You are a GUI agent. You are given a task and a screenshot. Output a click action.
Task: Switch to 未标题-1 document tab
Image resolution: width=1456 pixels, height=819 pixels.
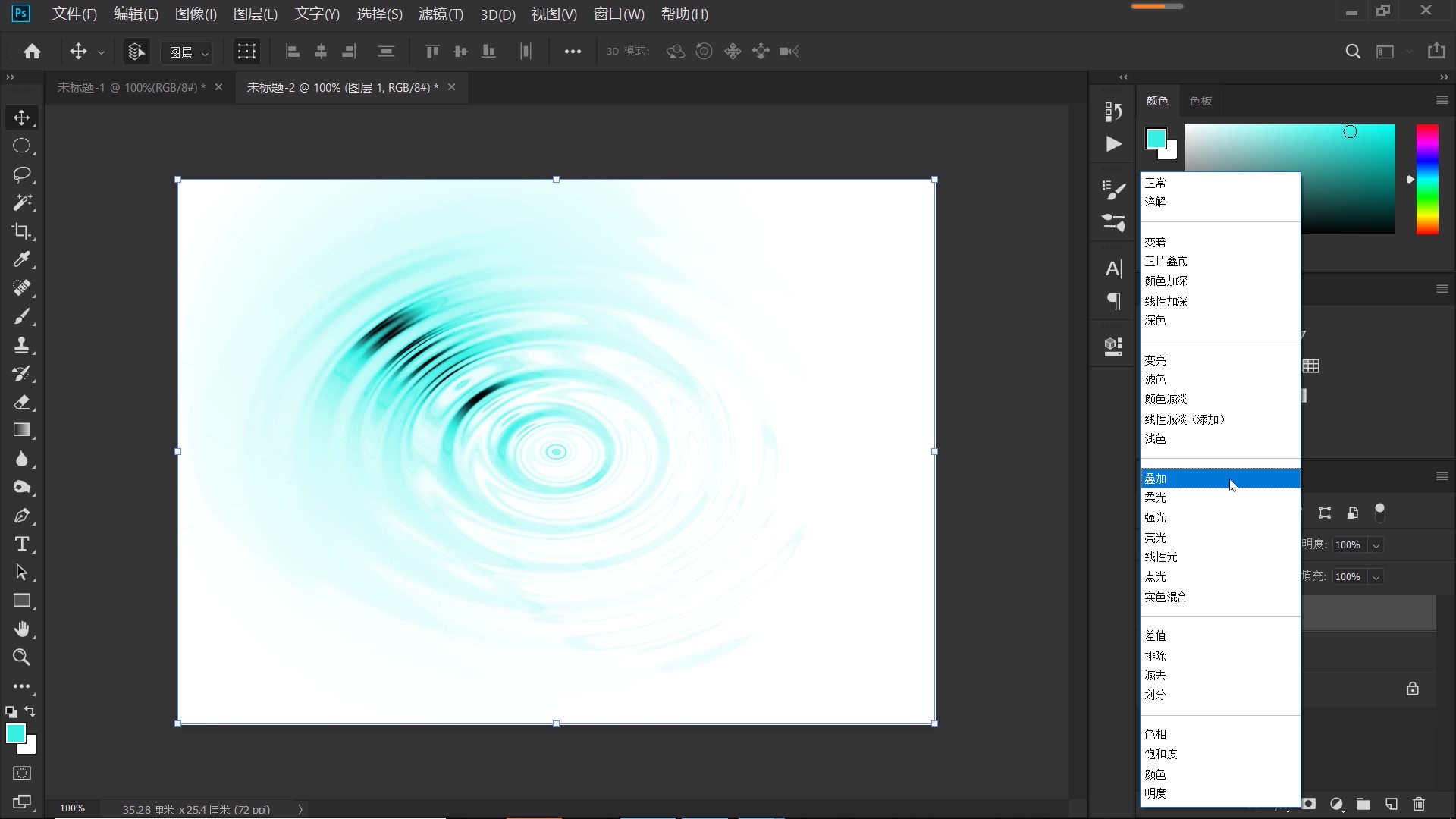(x=130, y=88)
